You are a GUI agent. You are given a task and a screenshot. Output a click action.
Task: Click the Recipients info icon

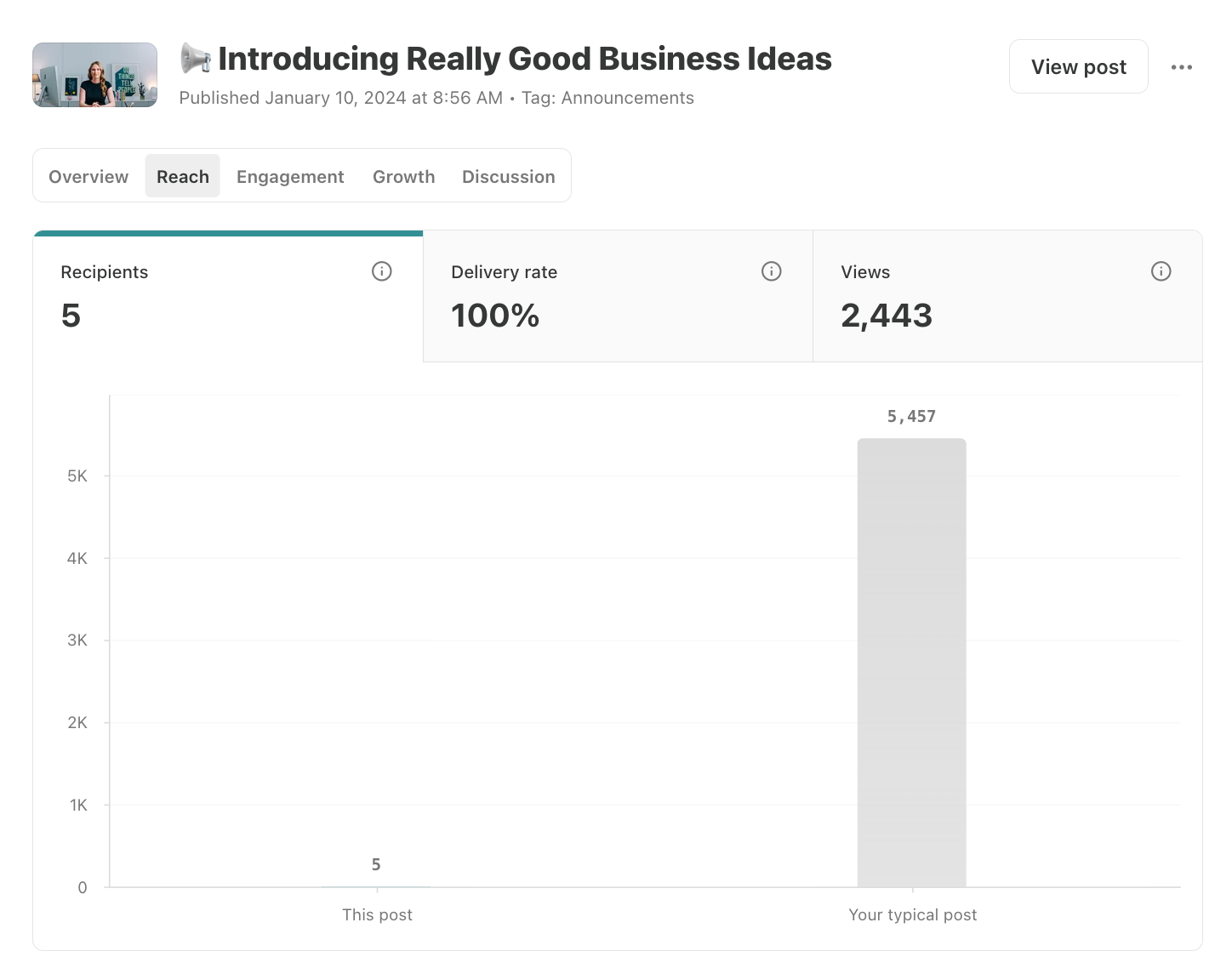[x=381, y=271]
